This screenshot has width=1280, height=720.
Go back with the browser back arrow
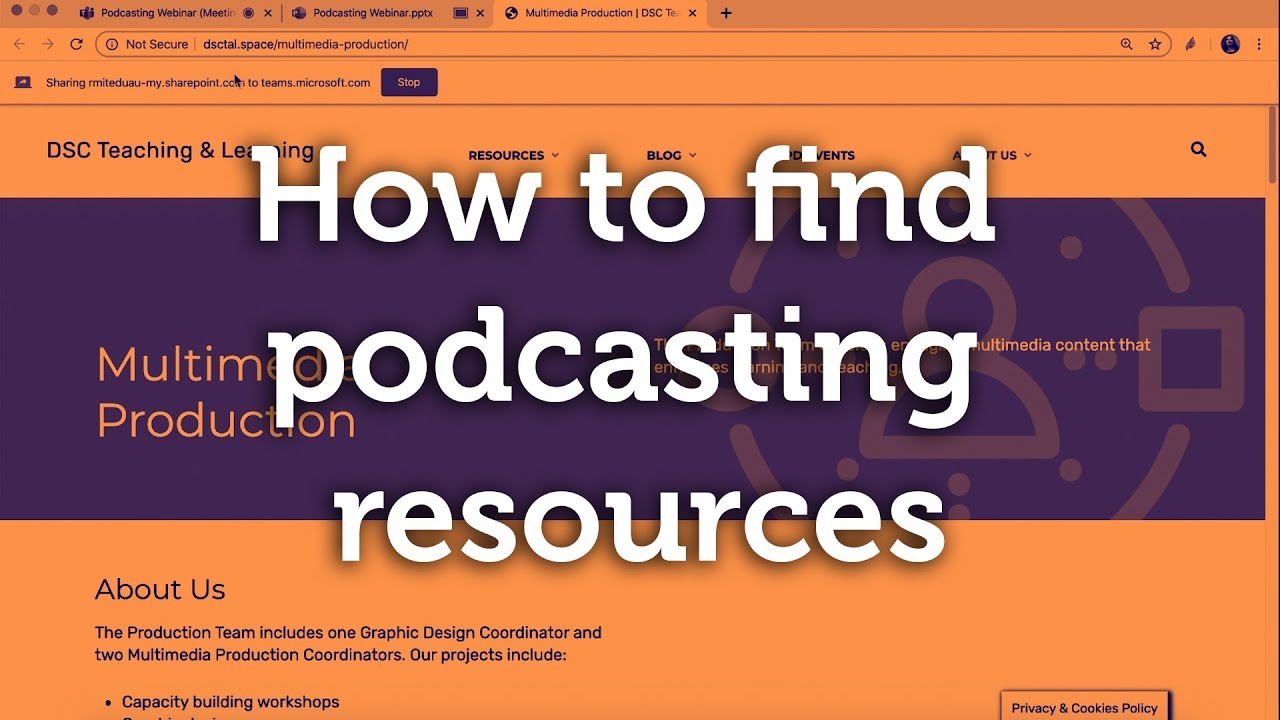[x=19, y=44]
